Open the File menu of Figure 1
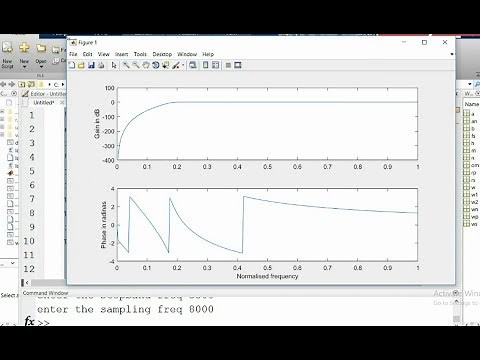This screenshot has width=480, height=360. pos(73,54)
